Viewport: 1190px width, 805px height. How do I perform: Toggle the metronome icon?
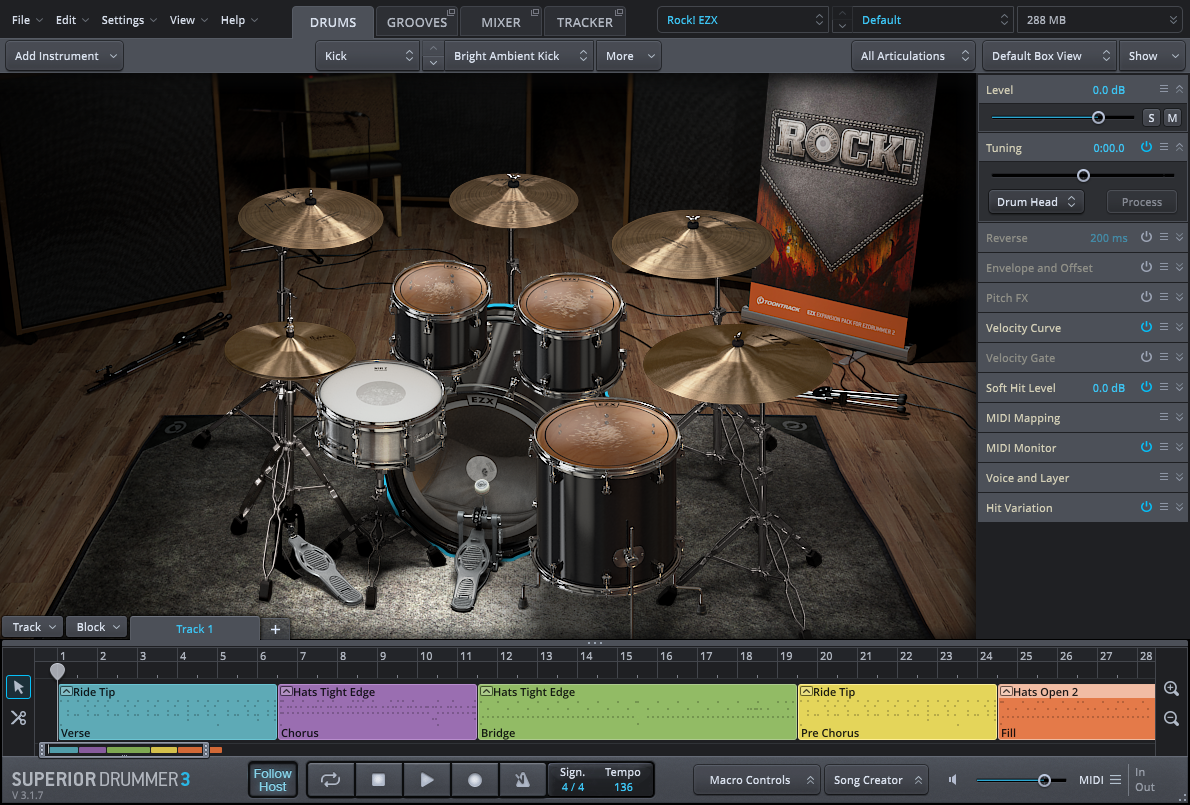click(x=522, y=780)
